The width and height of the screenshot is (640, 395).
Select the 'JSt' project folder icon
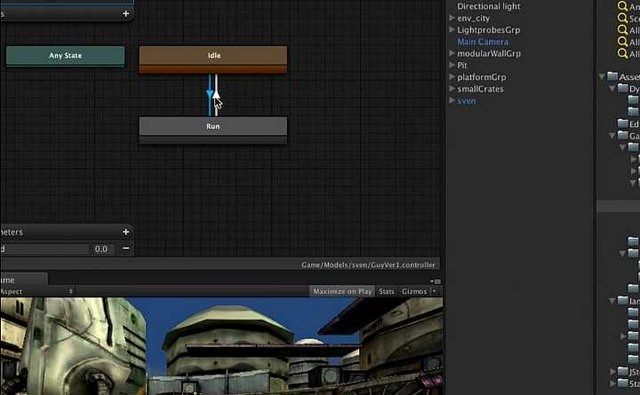pos(623,371)
